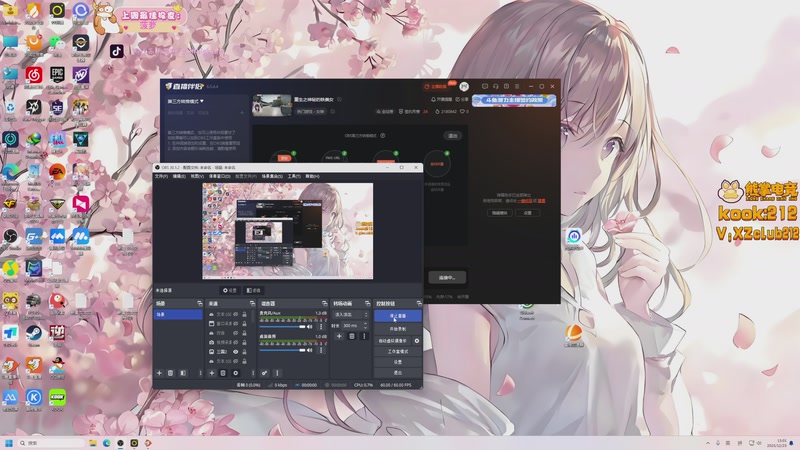Screen dimensions: 800x450
Task: Open the 文件(F) menu in OBS
Action: (161, 177)
